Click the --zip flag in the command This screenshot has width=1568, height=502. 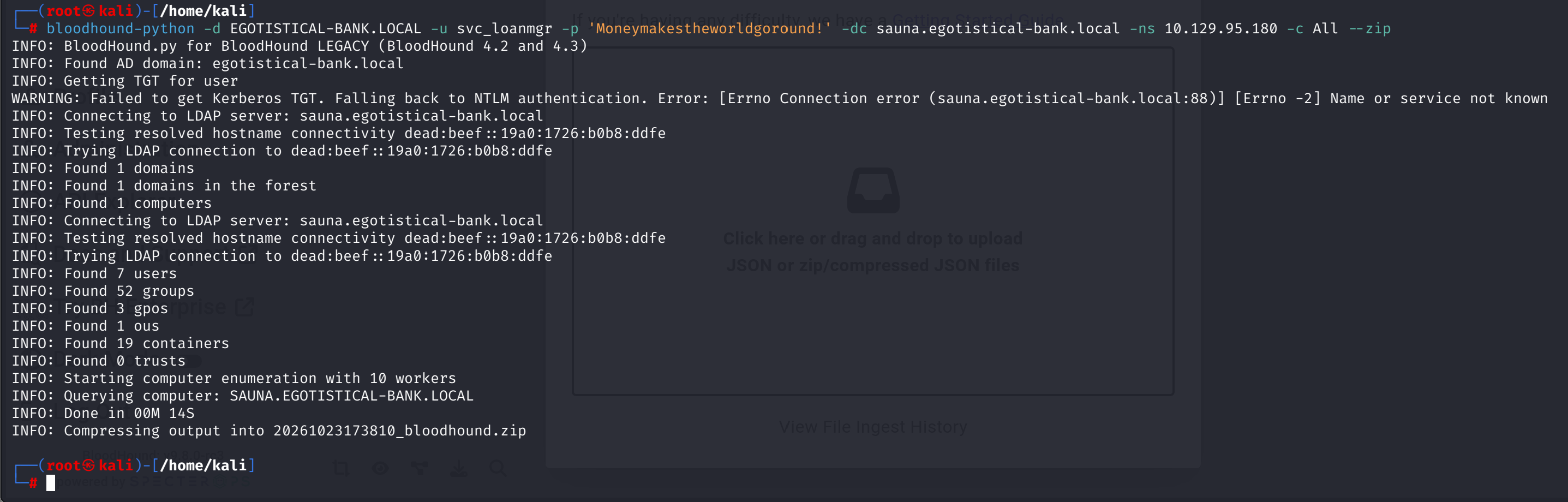(x=1369, y=28)
